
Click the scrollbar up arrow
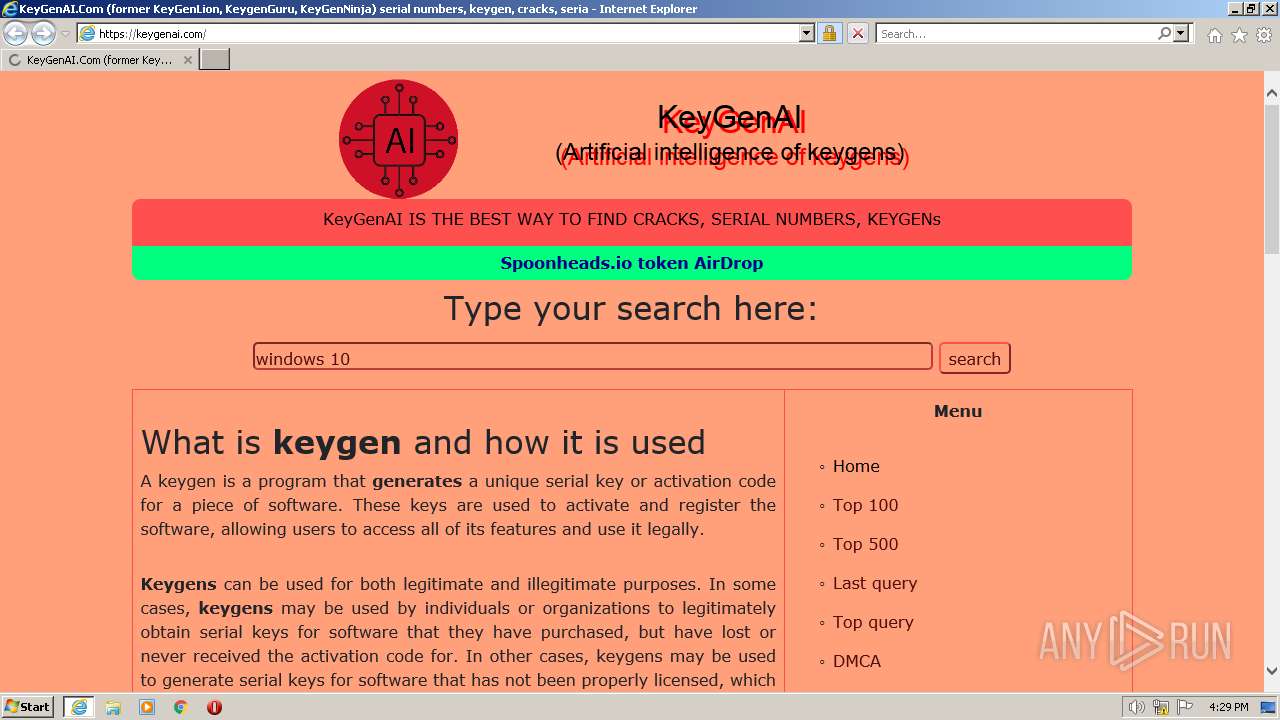point(1272,94)
